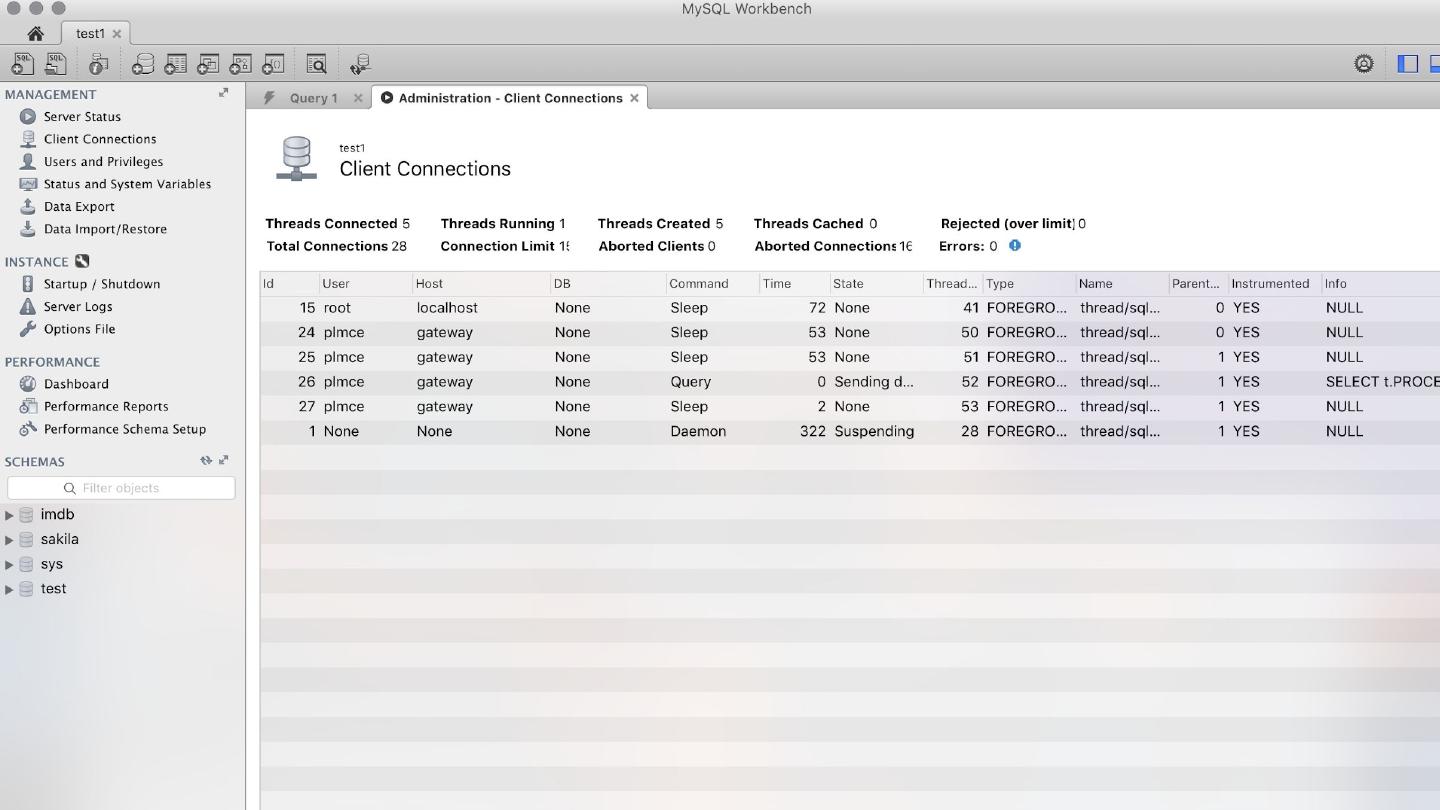Image resolution: width=1440 pixels, height=810 pixels.
Task: Click the open SQL script file icon
Action: (x=56, y=64)
